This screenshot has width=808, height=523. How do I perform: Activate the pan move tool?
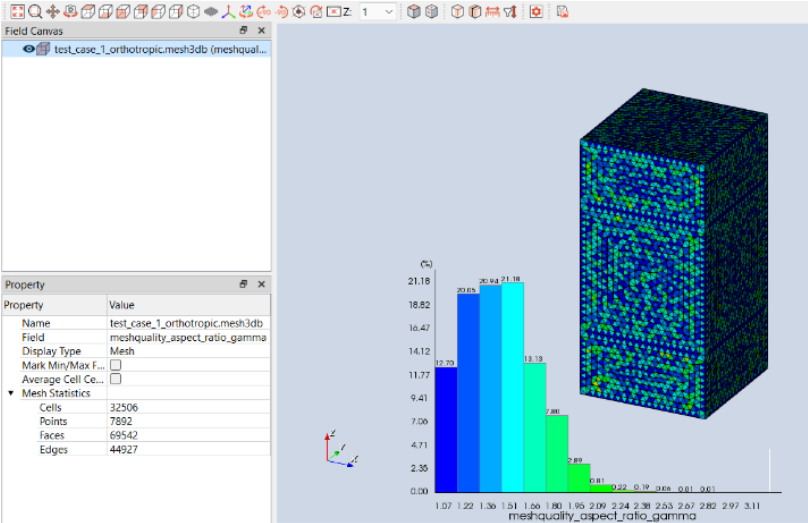coord(53,12)
